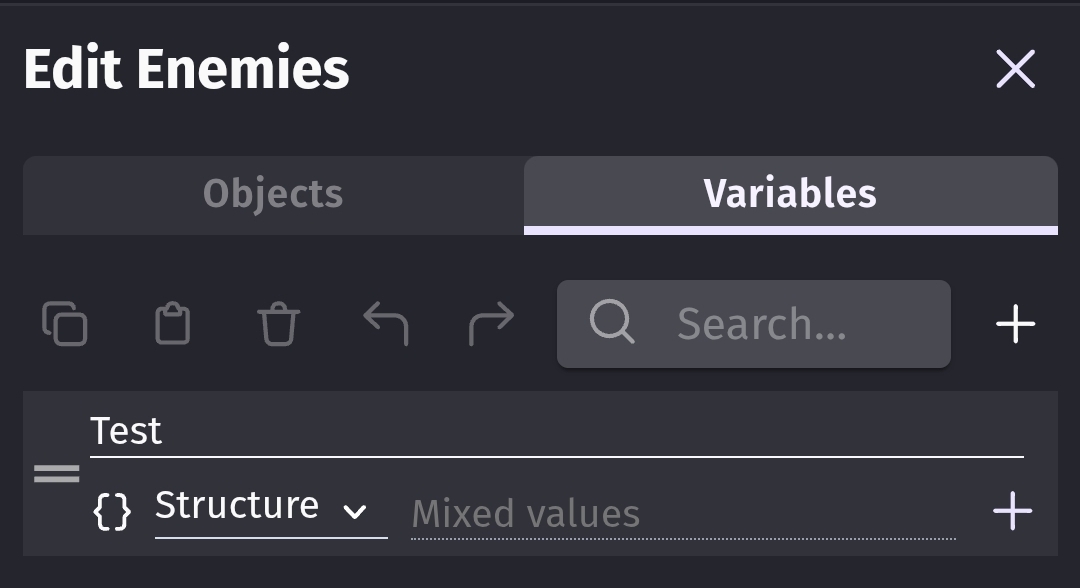The image size is (1080, 588).
Task: Select the Variables tab
Action: click(790, 194)
